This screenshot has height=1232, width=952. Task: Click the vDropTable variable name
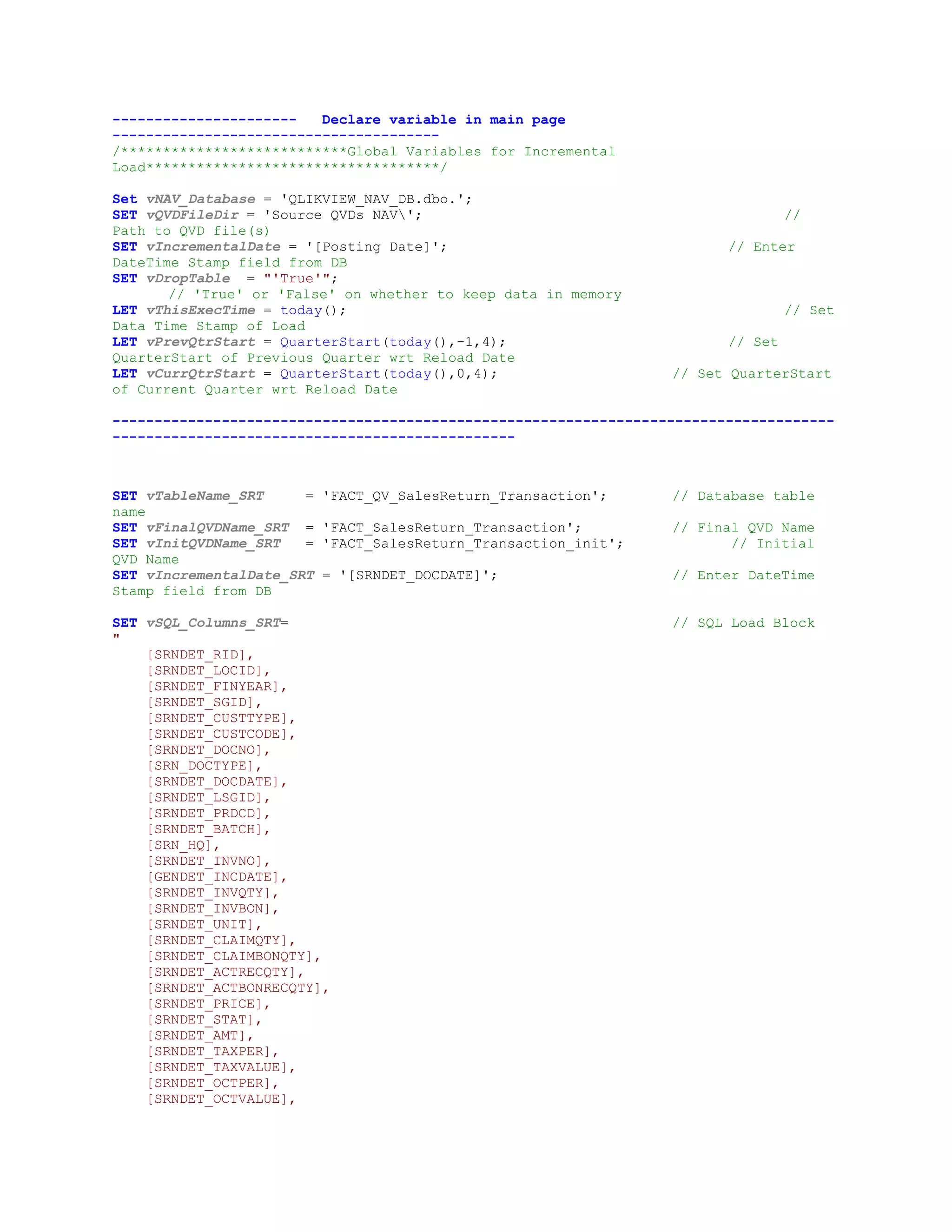pos(188,278)
